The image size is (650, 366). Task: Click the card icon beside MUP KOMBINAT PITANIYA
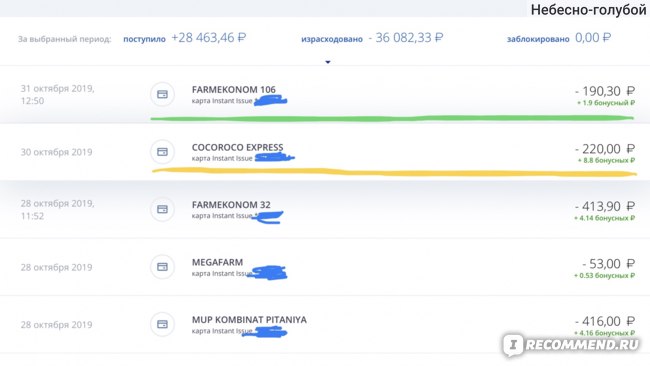[x=162, y=324]
